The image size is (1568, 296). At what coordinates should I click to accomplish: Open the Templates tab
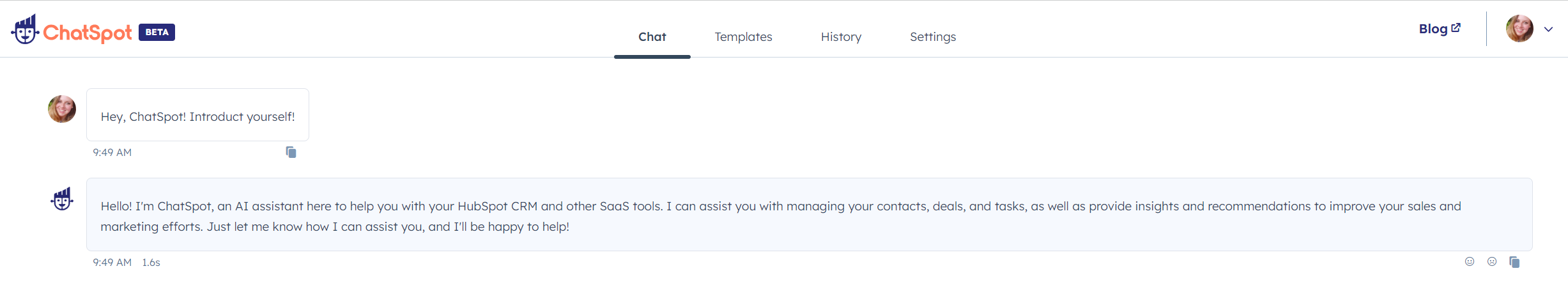(743, 37)
